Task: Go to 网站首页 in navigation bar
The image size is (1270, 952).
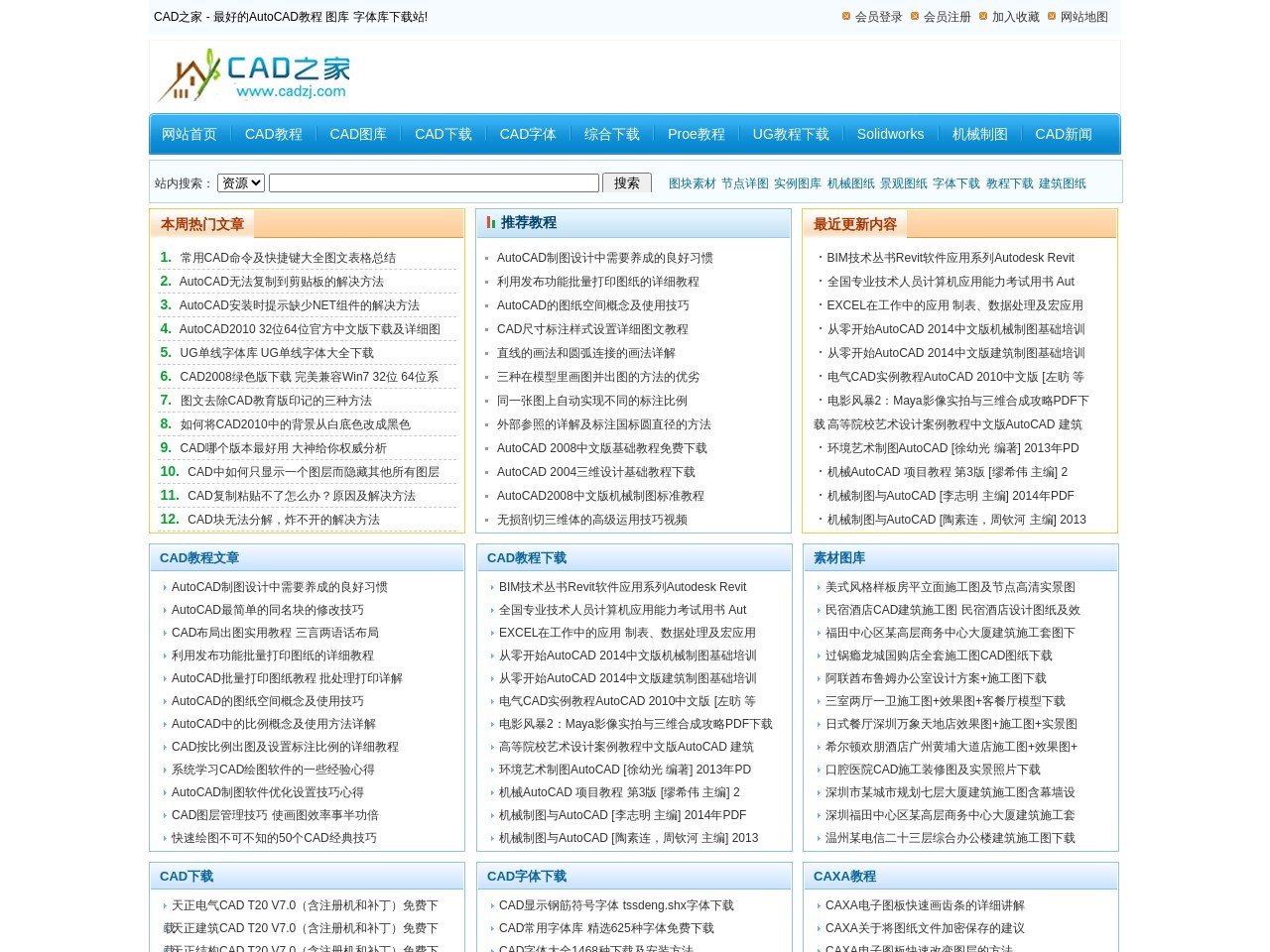Action: 189,134
